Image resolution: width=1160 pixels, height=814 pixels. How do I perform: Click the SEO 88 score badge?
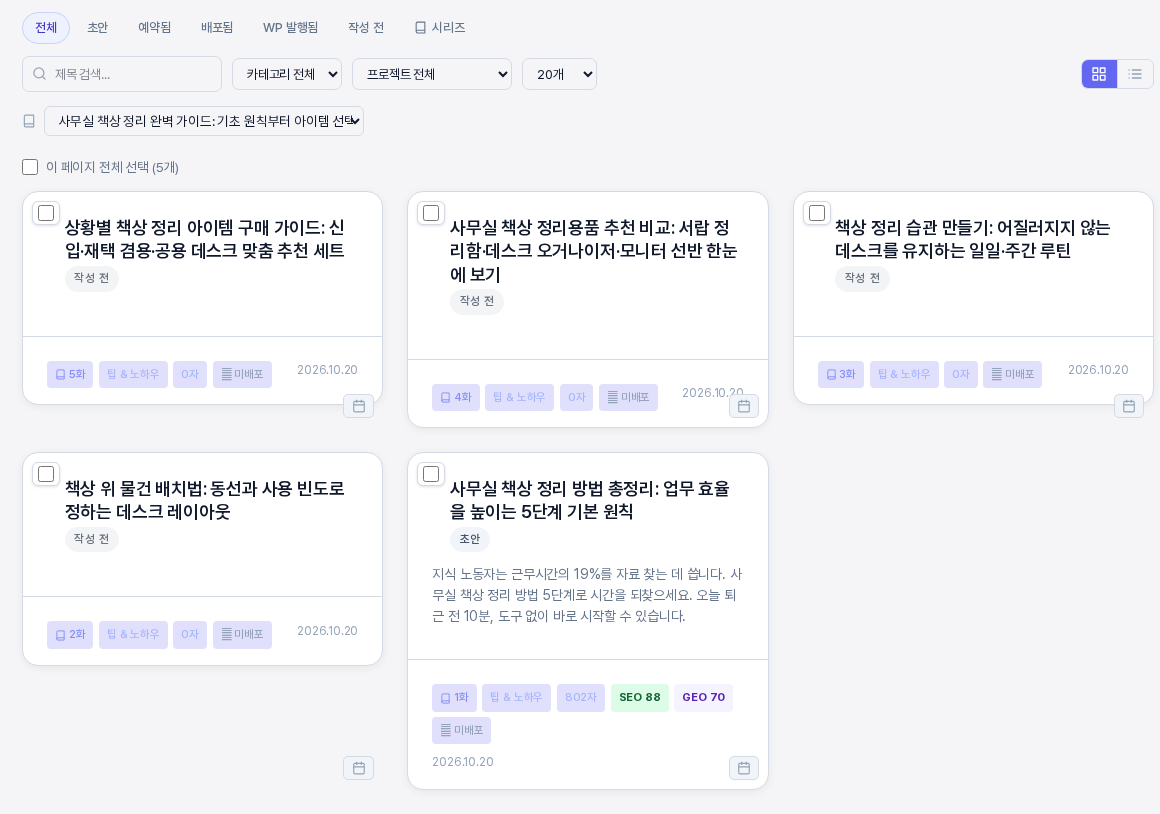pos(640,698)
